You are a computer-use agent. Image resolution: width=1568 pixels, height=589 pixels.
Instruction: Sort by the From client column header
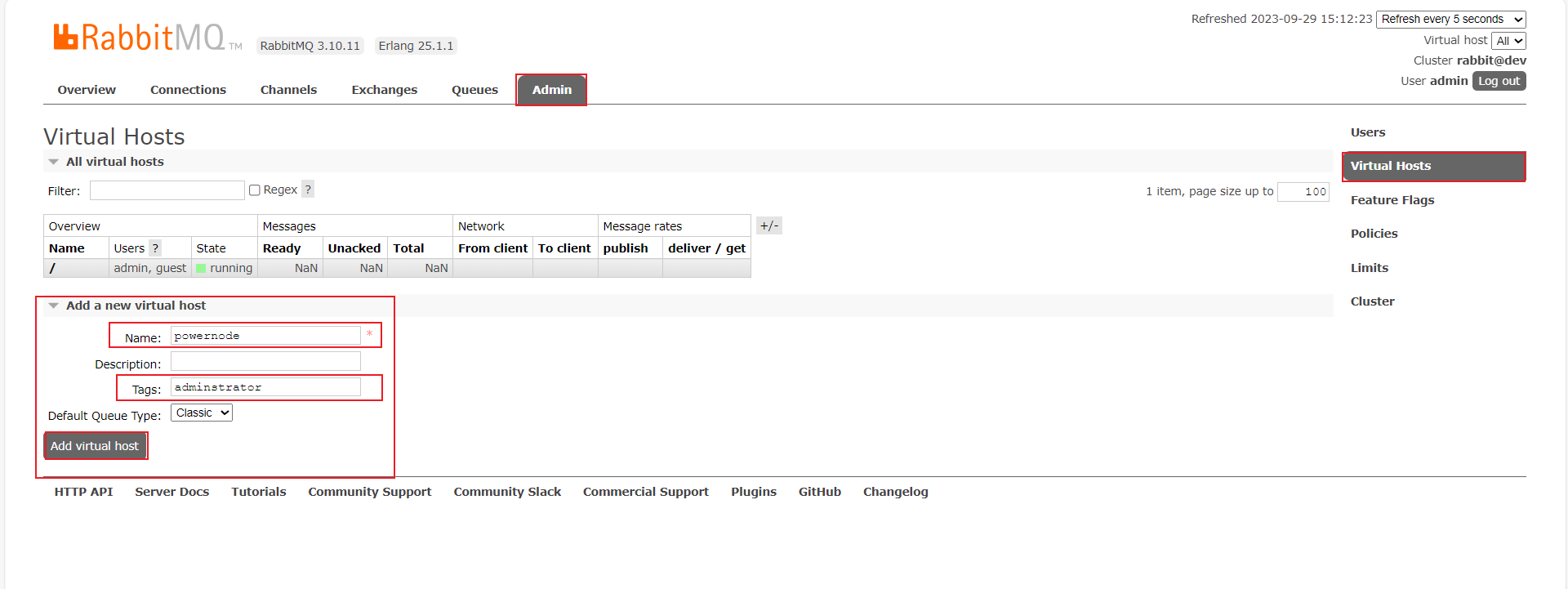(493, 248)
